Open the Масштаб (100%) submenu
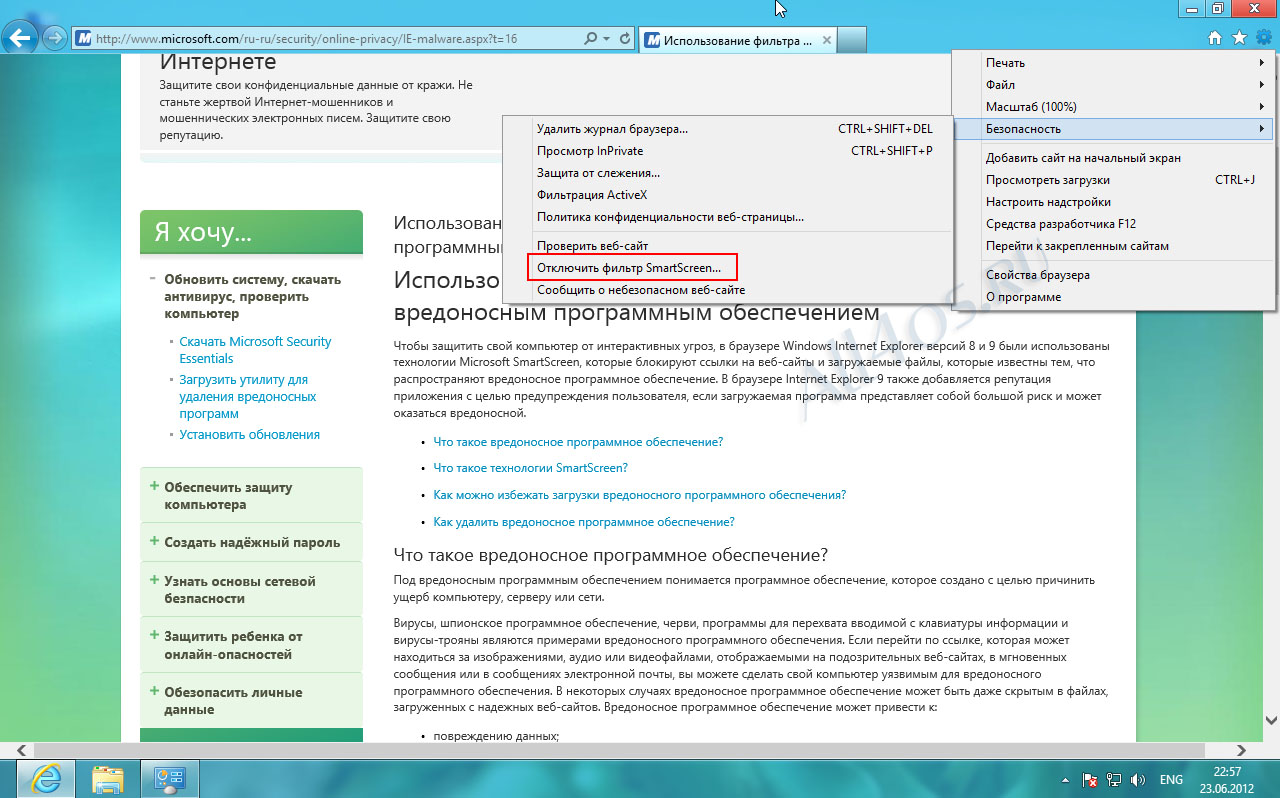 (x=1115, y=106)
